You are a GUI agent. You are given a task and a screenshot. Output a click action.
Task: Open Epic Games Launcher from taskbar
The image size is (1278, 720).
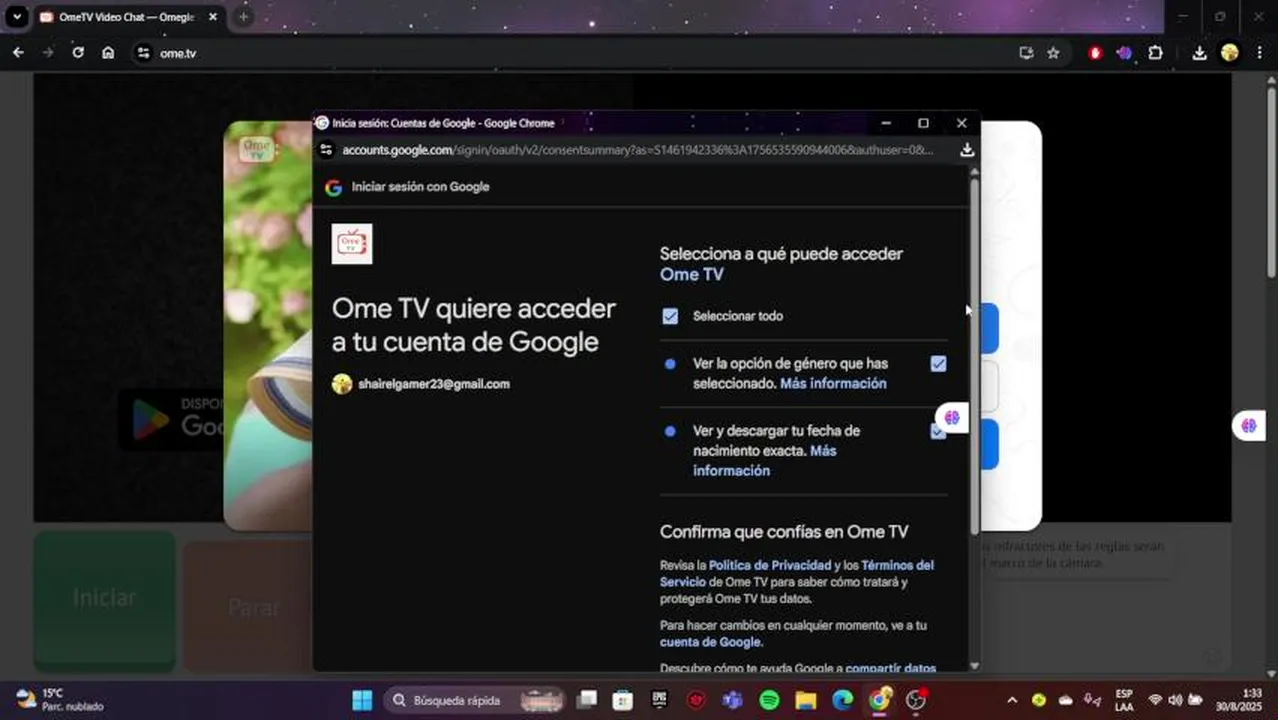[x=660, y=700]
